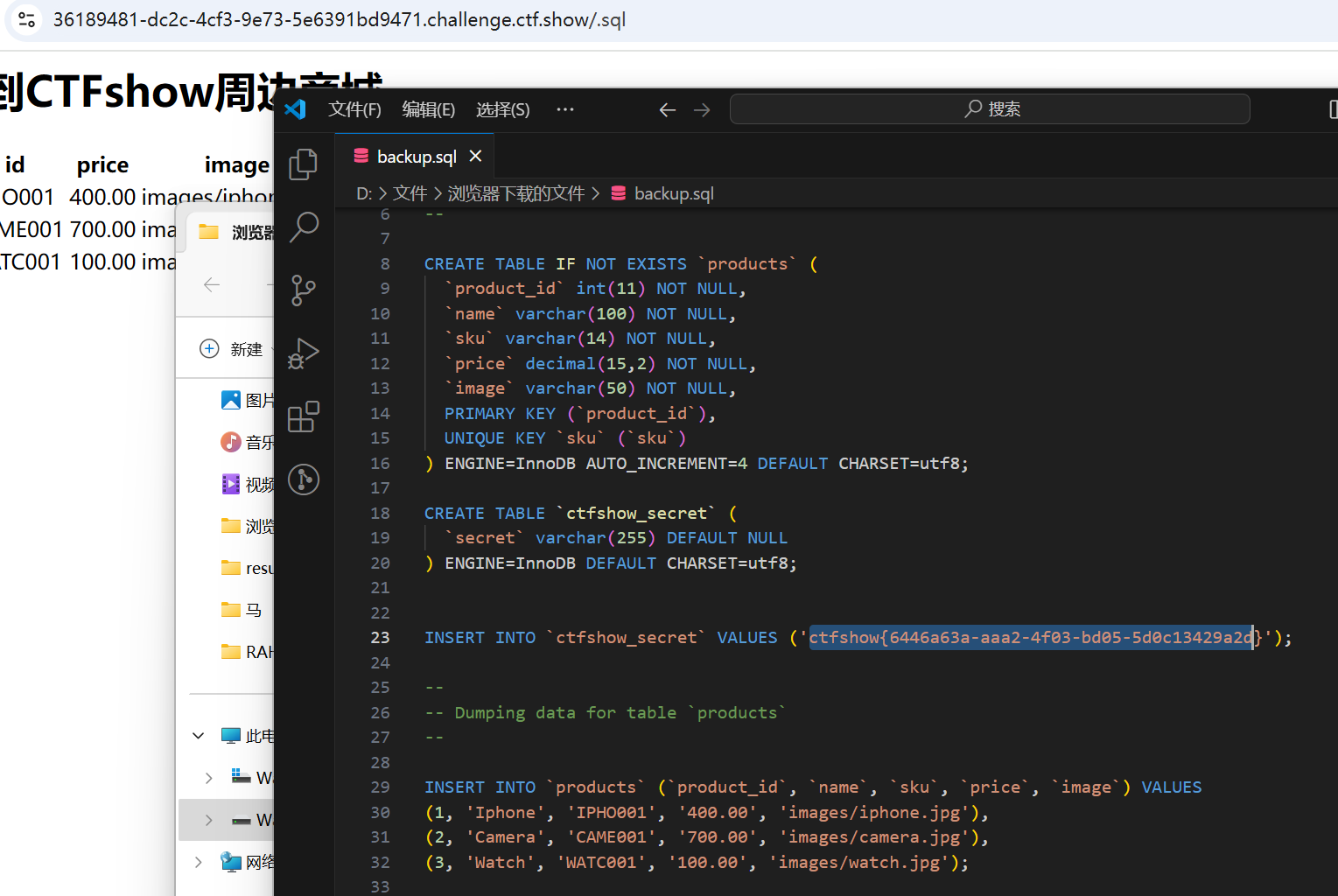Image resolution: width=1338 pixels, height=896 pixels.
Task: Open the Search view in VS Code
Action: coord(304,227)
